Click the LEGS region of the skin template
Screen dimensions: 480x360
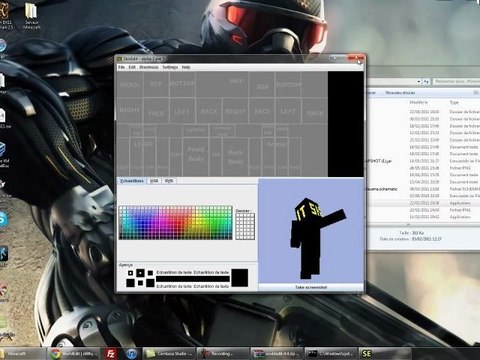pyautogui.click(x=143, y=144)
